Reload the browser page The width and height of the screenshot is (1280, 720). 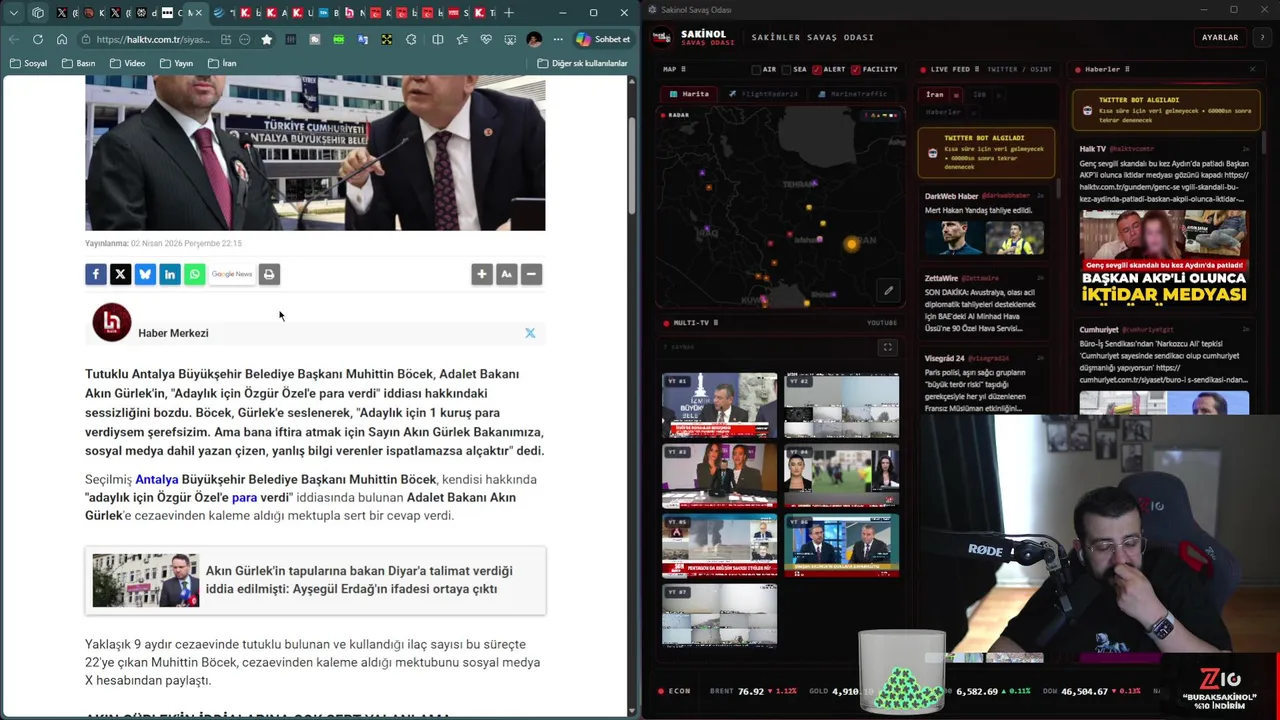pos(38,39)
